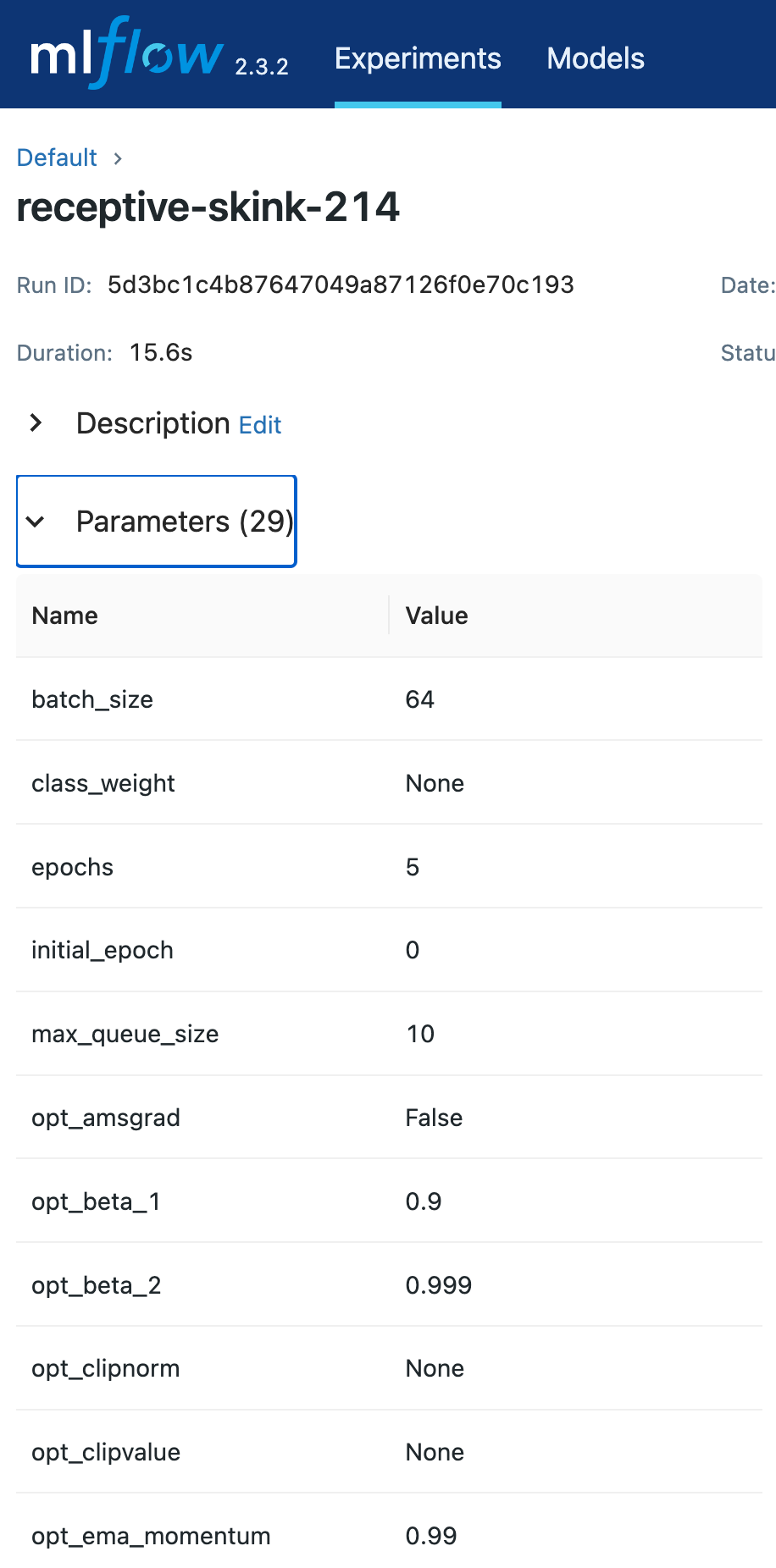Navigate to the Default experiment
776x1568 pixels.
click(56, 157)
